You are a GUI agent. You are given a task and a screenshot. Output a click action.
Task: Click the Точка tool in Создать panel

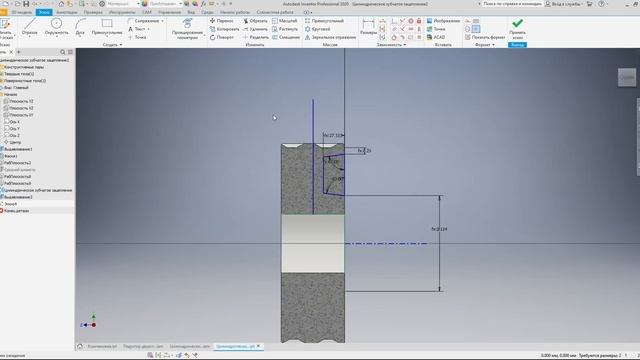[x=137, y=37]
